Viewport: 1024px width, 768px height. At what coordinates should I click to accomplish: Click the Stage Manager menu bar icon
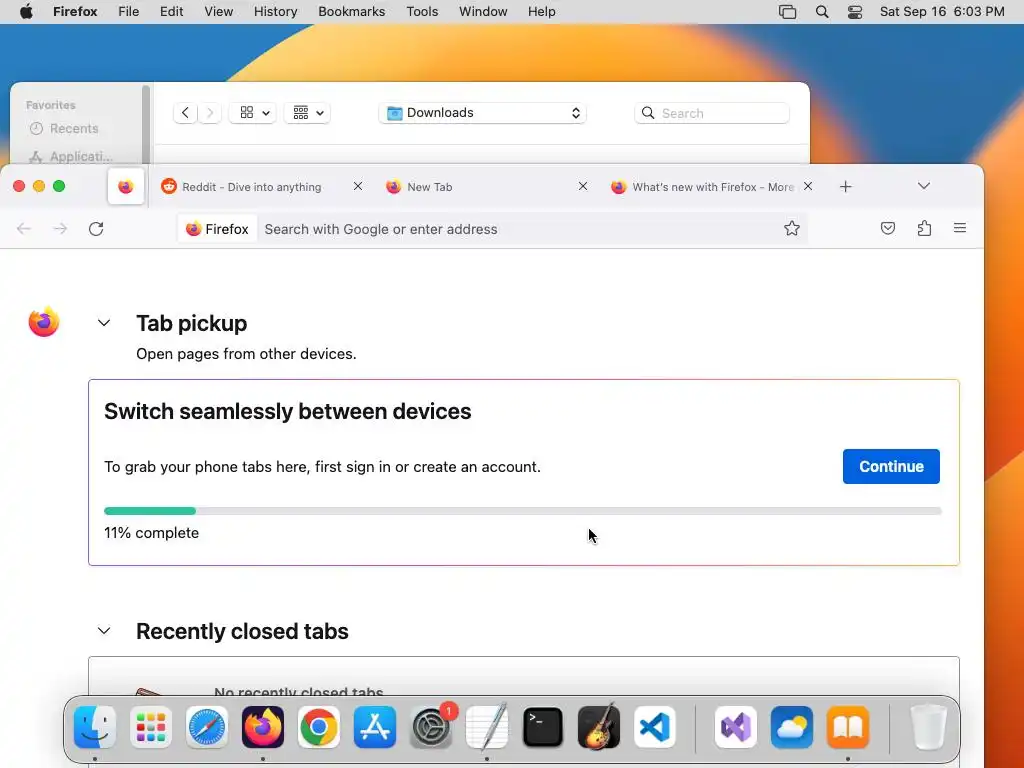pyautogui.click(x=788, y=12)
